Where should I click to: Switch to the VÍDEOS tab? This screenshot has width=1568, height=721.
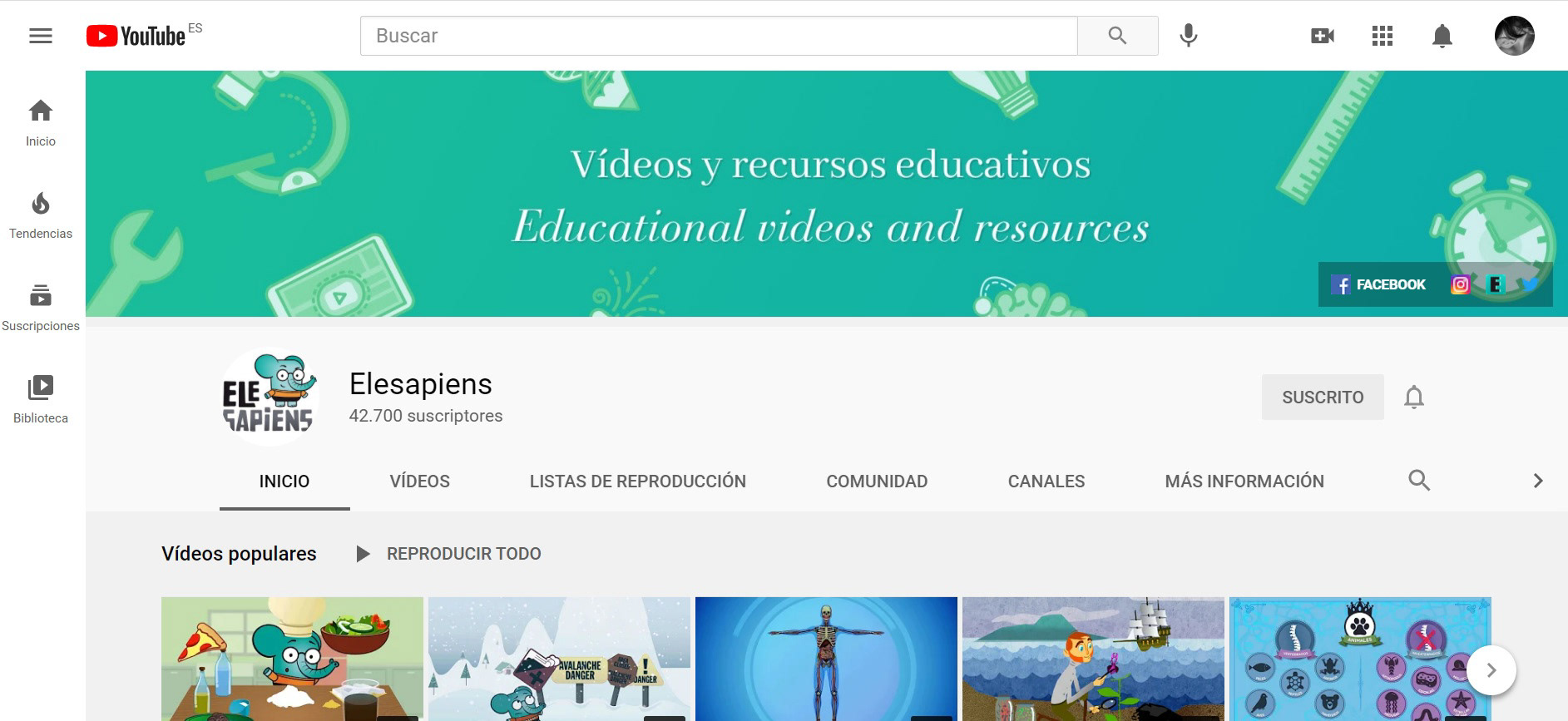[x=420, y=481]
